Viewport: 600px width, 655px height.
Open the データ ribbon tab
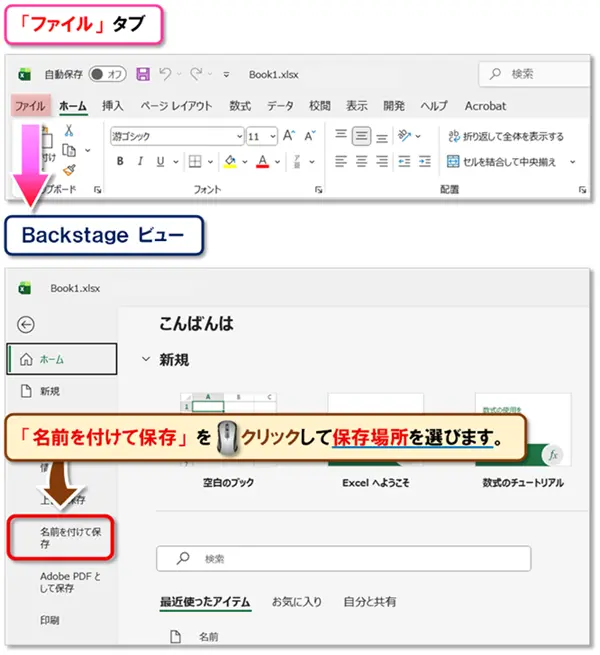click(x=280, y=106)
